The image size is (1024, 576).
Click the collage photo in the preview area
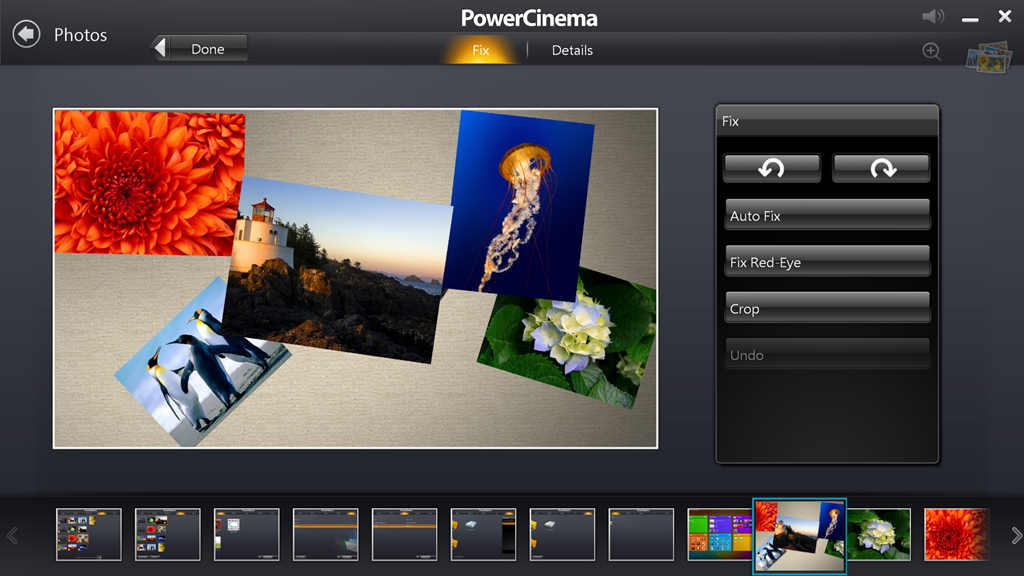[x=355, y=278]
